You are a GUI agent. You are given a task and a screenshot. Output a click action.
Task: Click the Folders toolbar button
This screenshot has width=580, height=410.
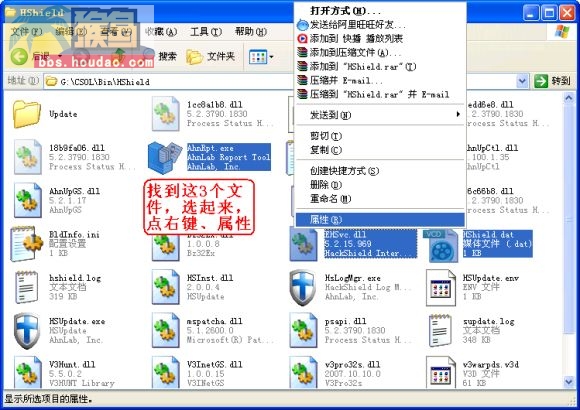pyautogui.click(x=210, y=57)
